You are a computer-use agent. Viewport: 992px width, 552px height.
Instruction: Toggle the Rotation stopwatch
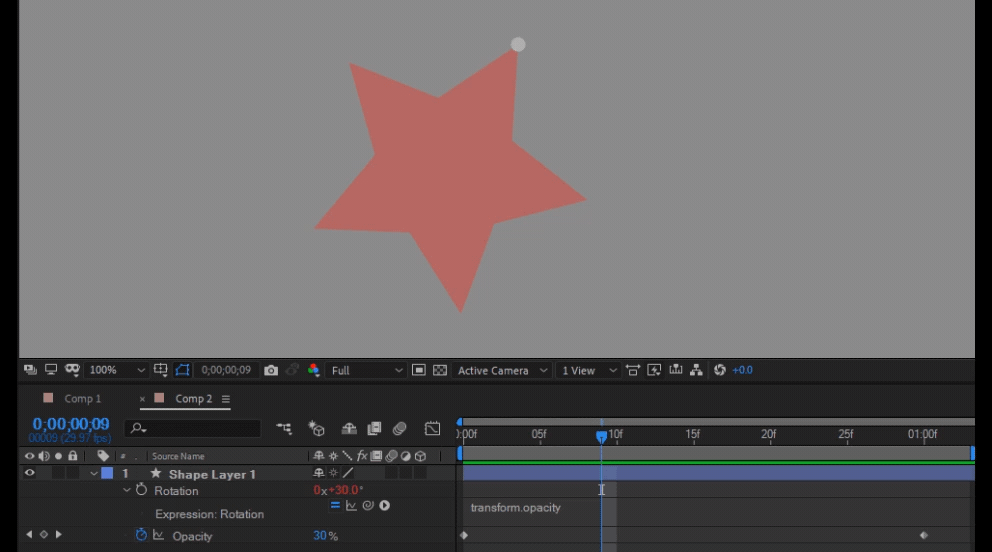point(141,489)
